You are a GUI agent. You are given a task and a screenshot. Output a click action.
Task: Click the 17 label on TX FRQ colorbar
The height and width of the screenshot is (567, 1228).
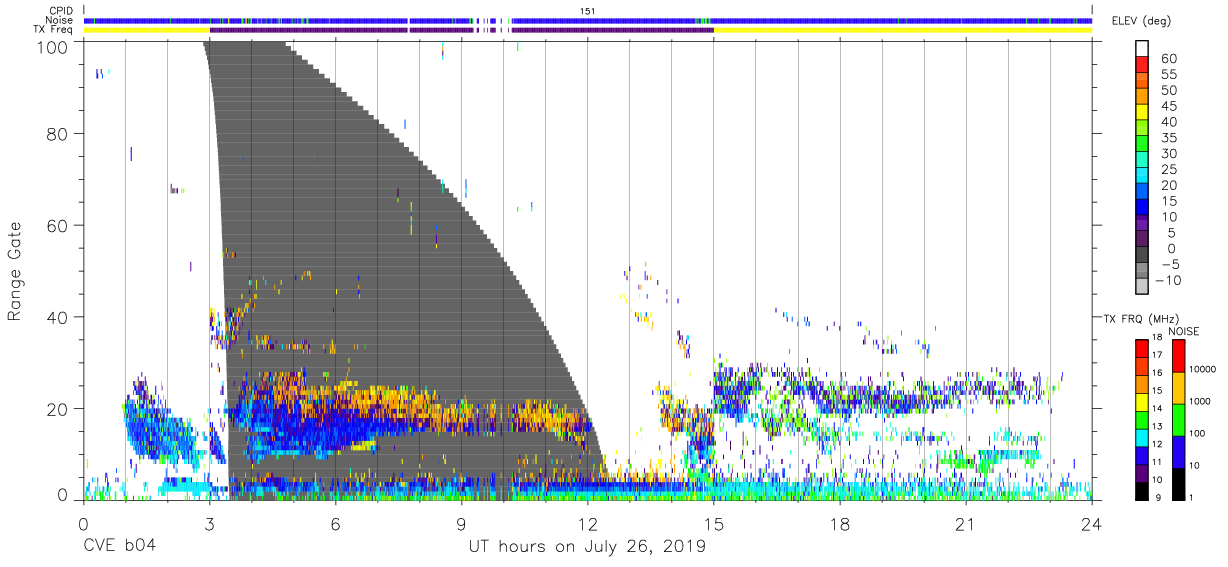point(1156,355)
